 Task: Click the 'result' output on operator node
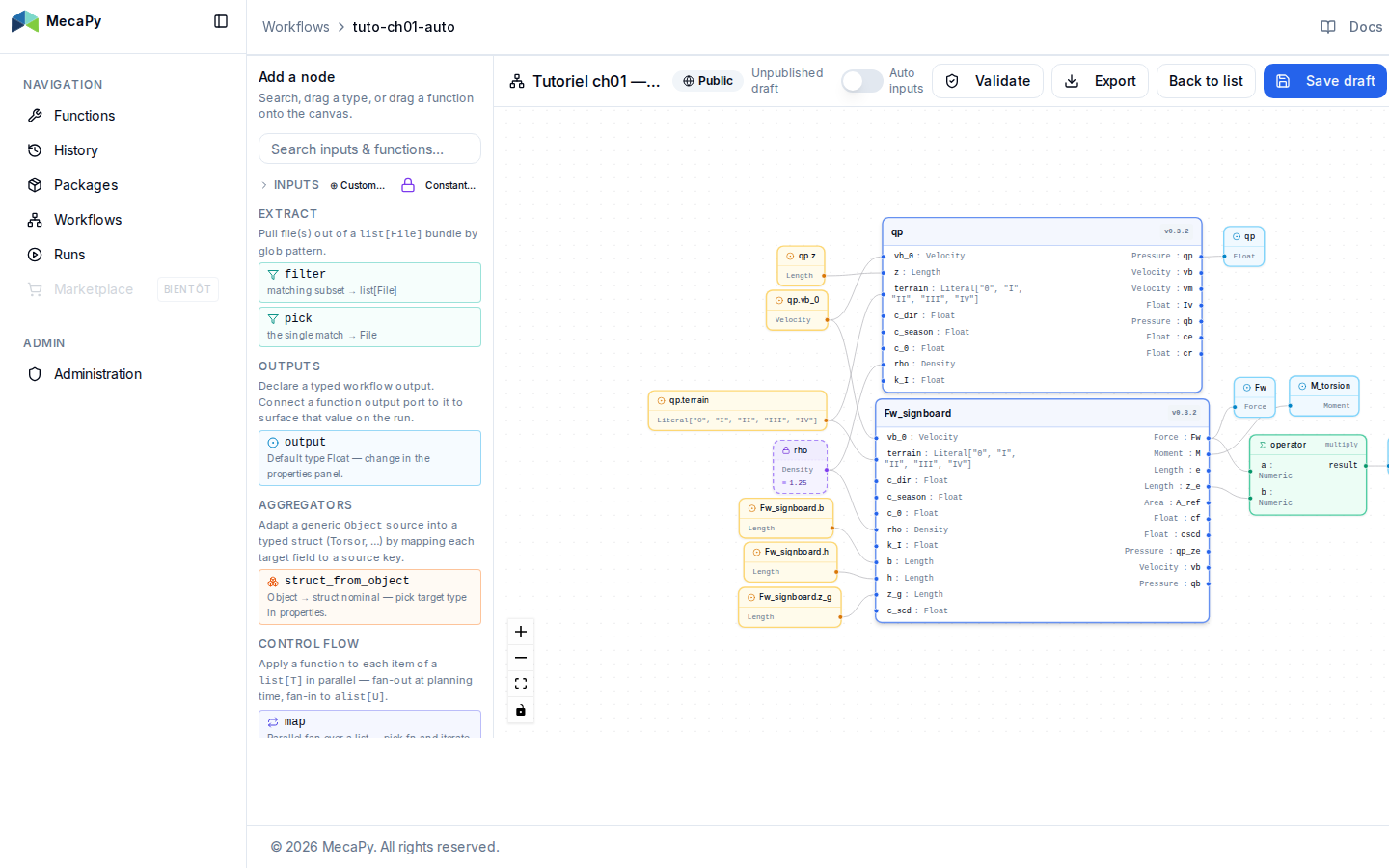1343,465
